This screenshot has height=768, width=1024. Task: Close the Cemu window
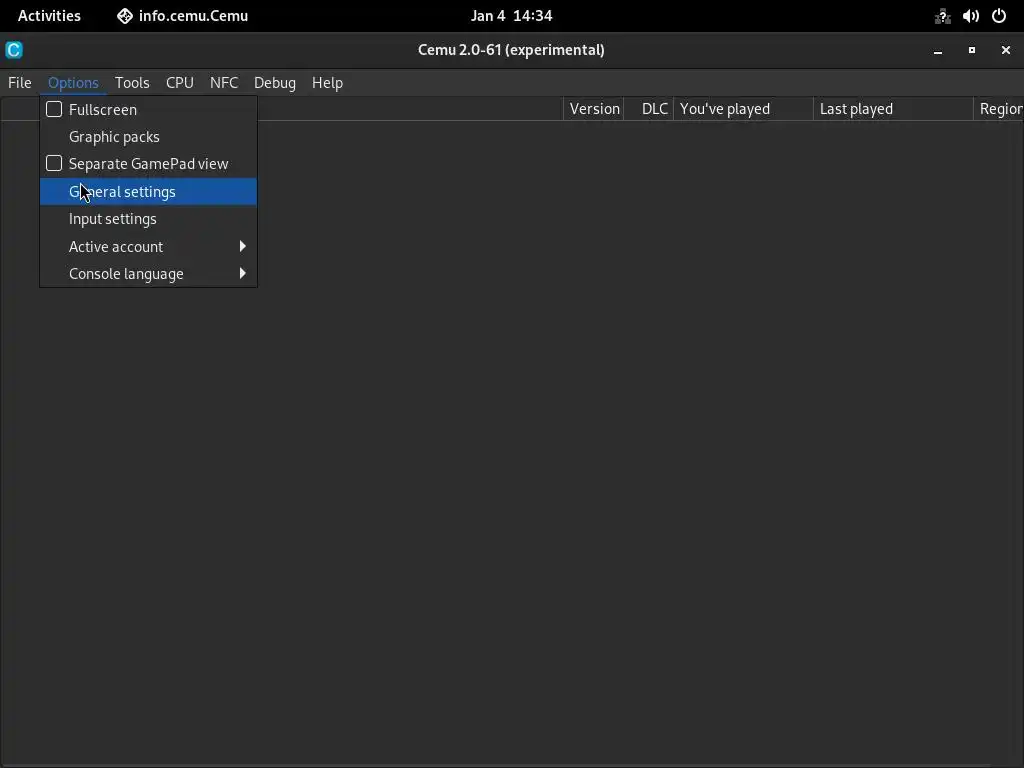[x=1006, y=50]
